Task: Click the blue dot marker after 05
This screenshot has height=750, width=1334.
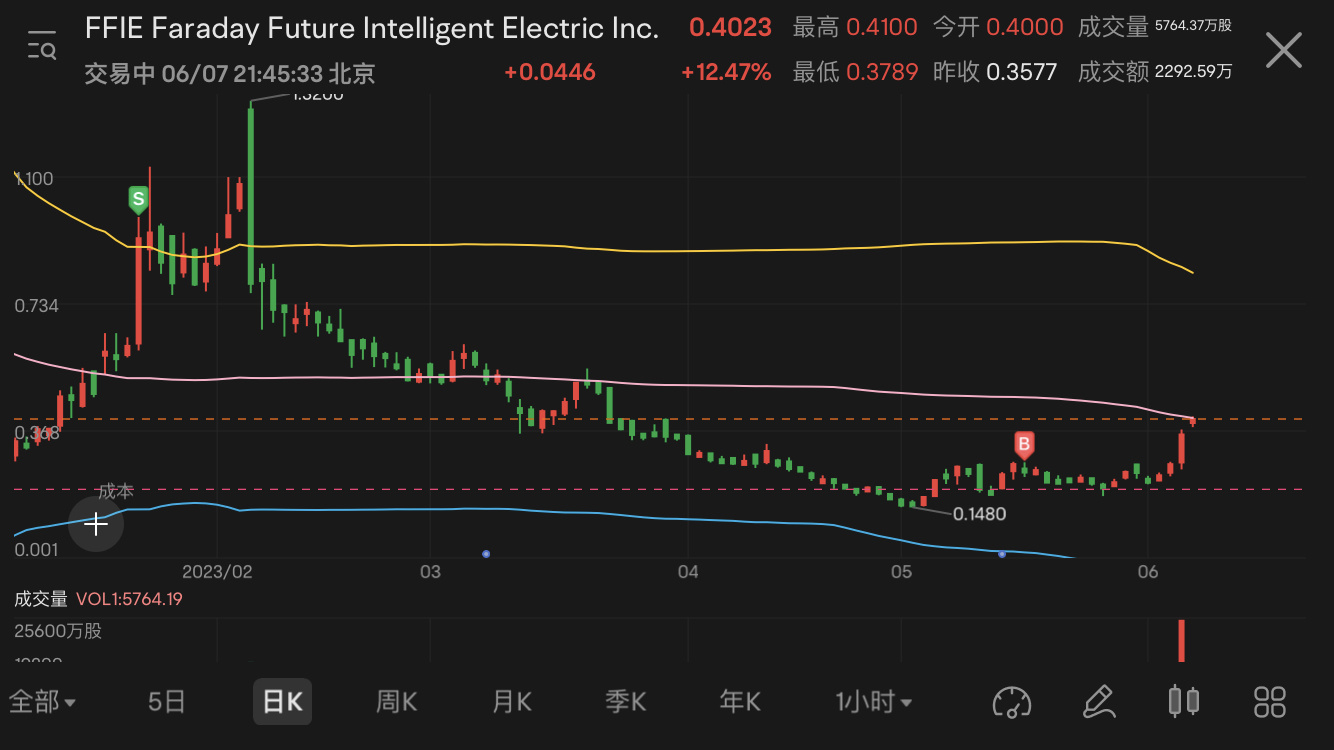Action: click(1002, 553)
